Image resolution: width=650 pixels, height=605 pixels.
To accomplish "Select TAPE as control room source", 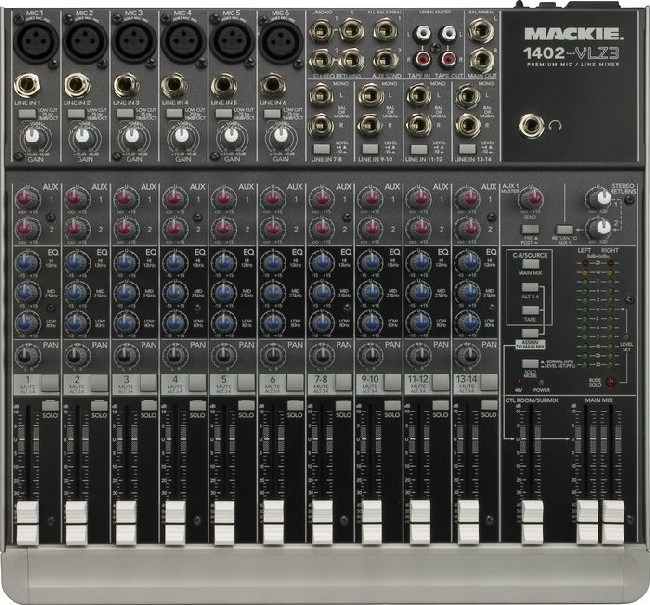I will pyautogui.click(x=530, y=311).
